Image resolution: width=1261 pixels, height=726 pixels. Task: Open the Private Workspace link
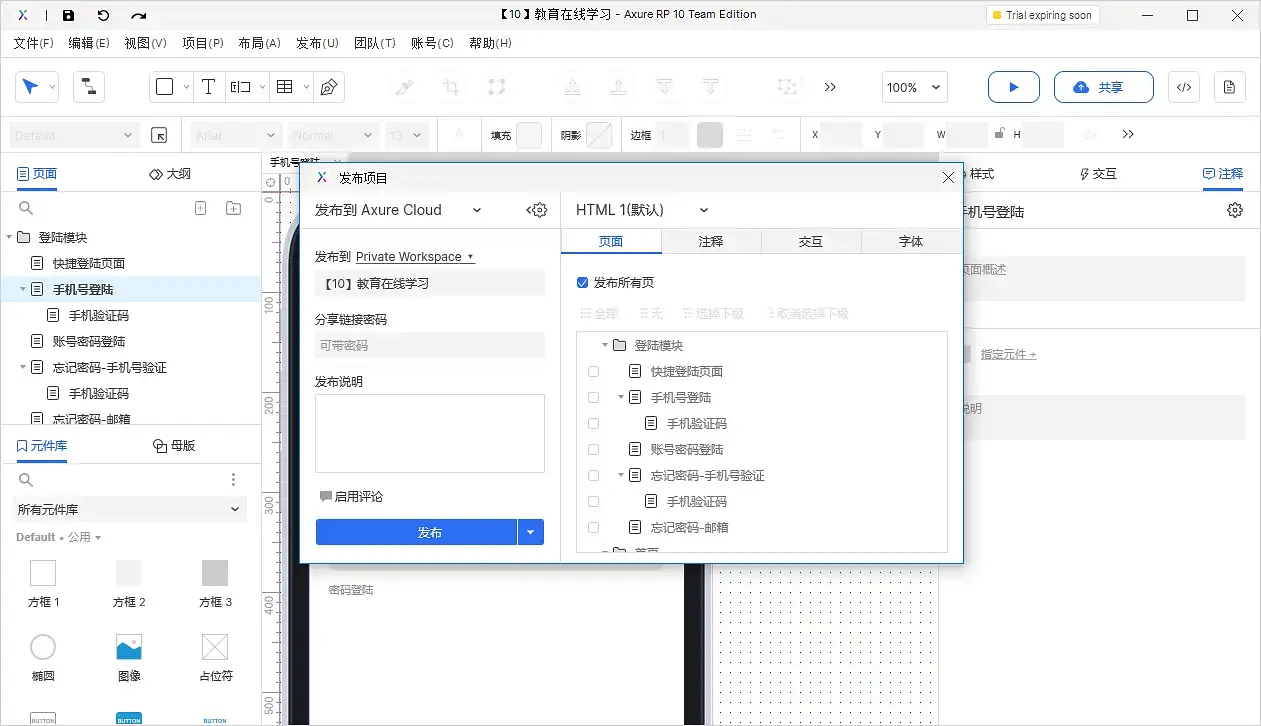click(410, 256)
